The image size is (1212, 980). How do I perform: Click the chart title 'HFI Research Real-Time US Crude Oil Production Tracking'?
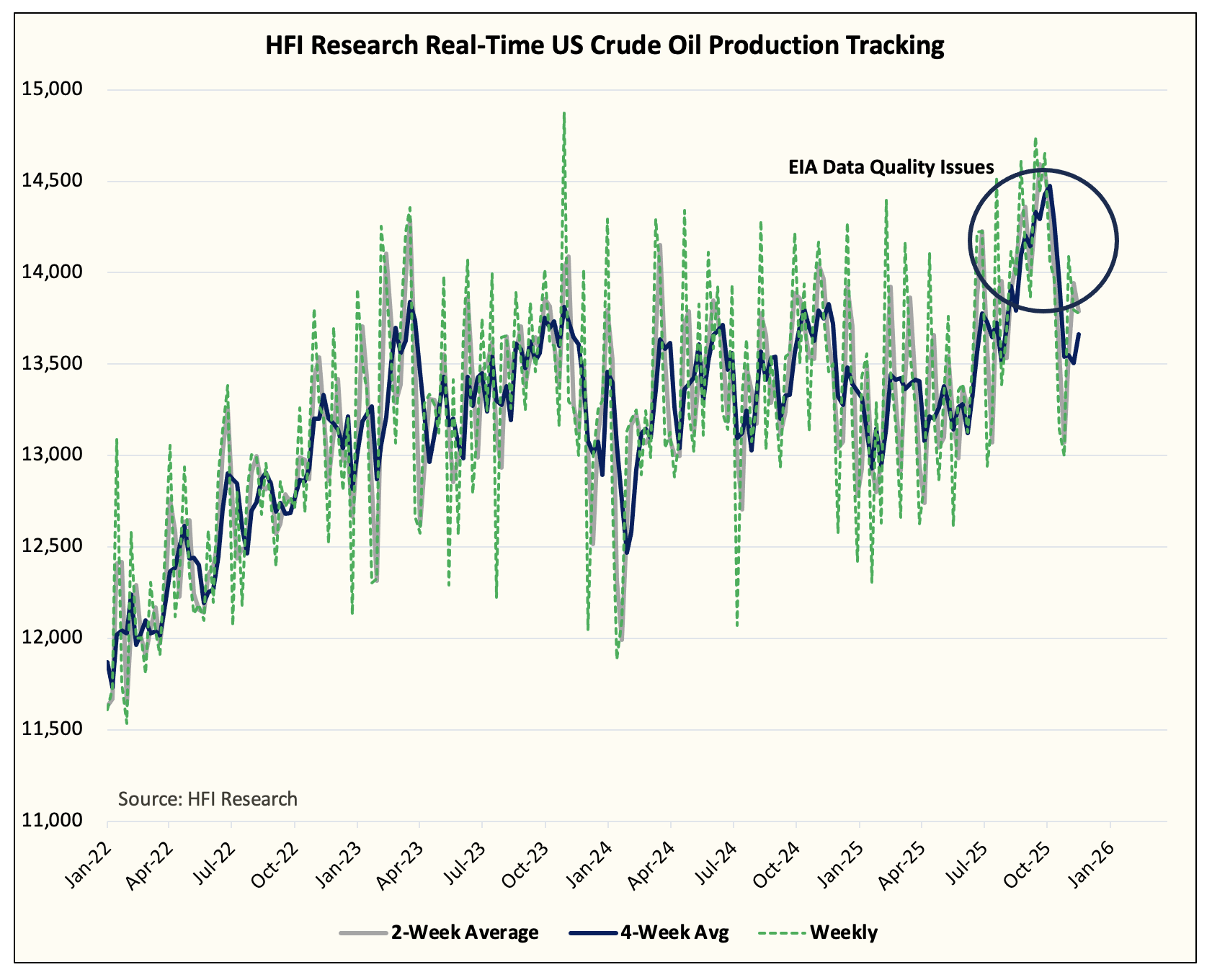pos(605,45)
